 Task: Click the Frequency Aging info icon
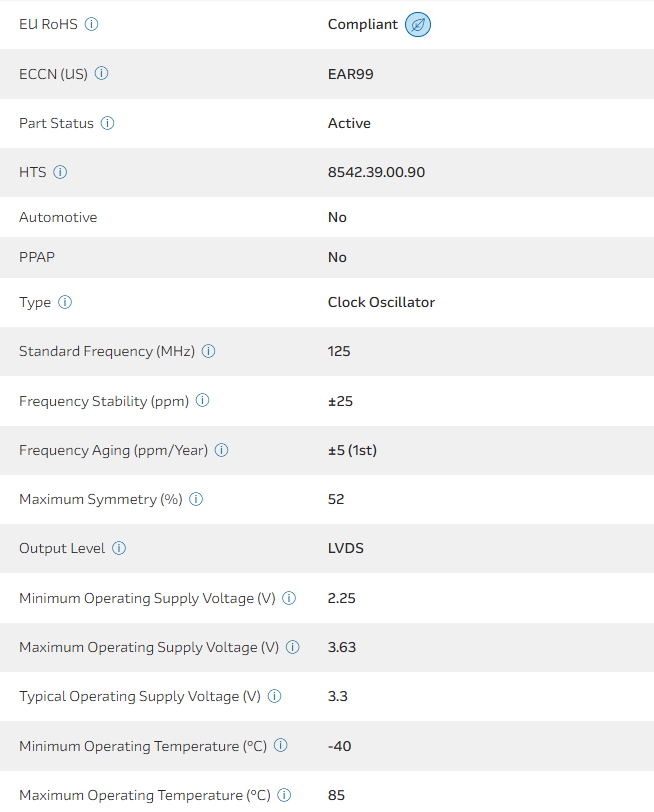point(221,450)
